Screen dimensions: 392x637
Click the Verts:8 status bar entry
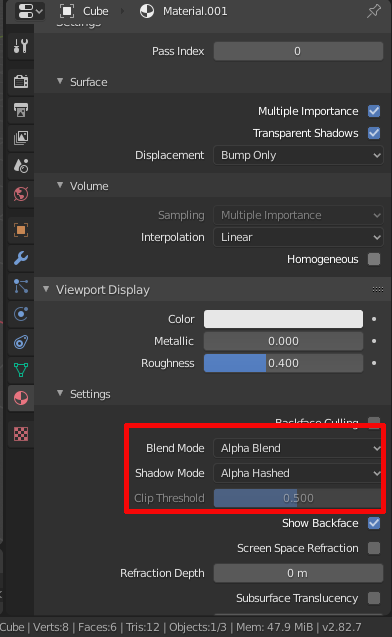pyautogui.click(x=51, y=627)
